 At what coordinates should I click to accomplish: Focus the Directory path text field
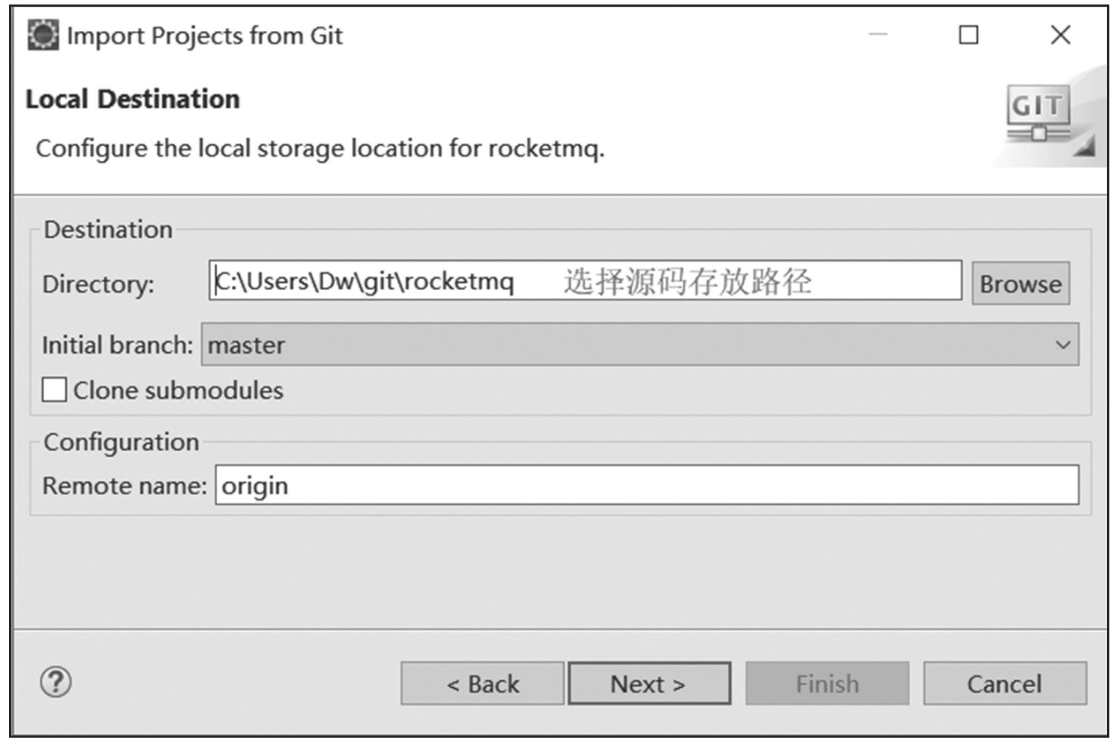pyautogui.click(x=585, y=280)
